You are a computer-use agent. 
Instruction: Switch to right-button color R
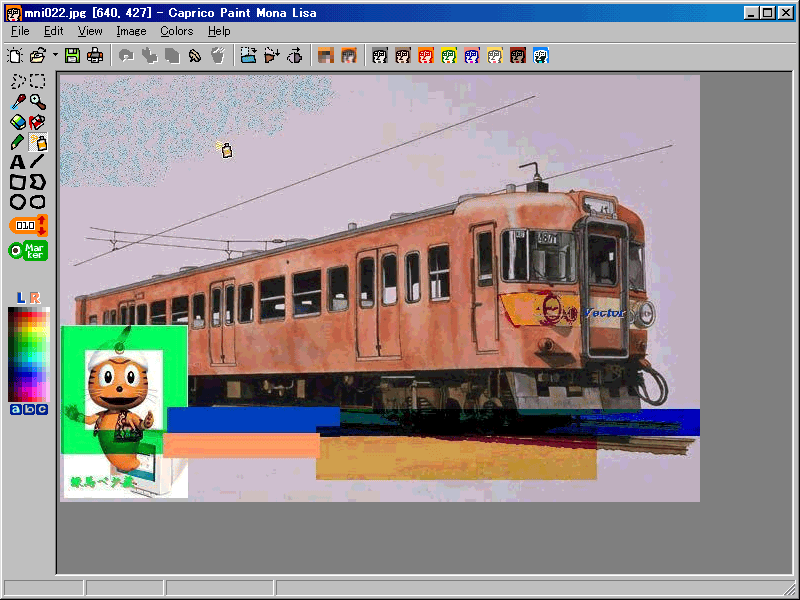coord(35,297)
